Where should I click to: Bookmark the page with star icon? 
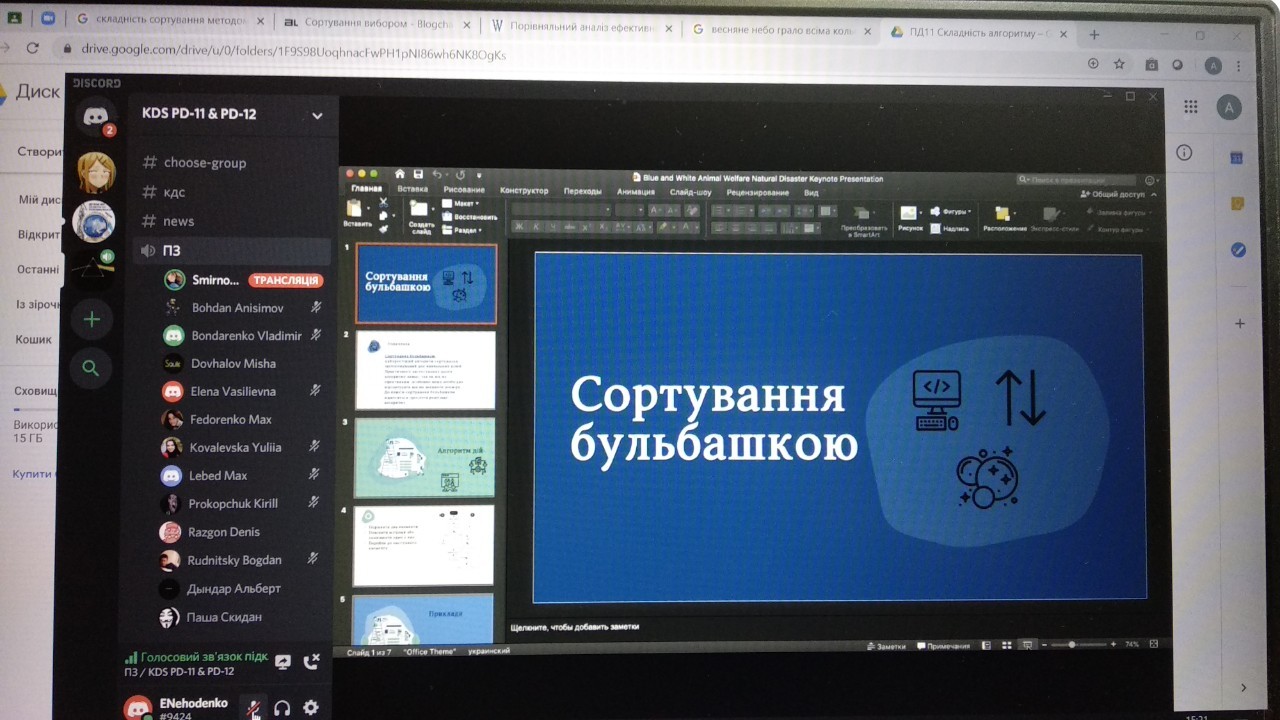[1119, 64]
